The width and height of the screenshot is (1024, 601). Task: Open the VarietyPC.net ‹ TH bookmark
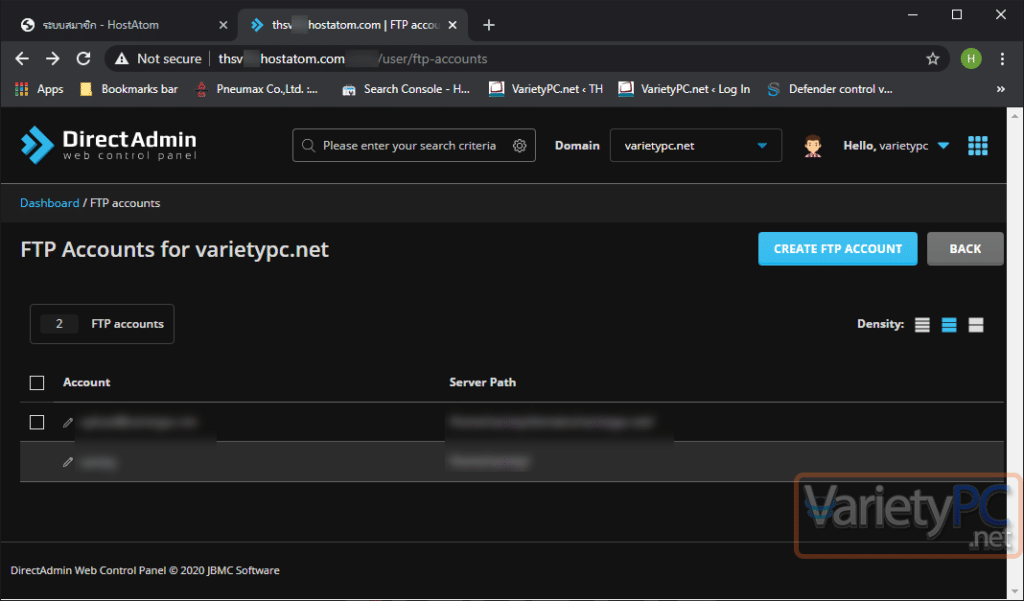coord(546,89)
